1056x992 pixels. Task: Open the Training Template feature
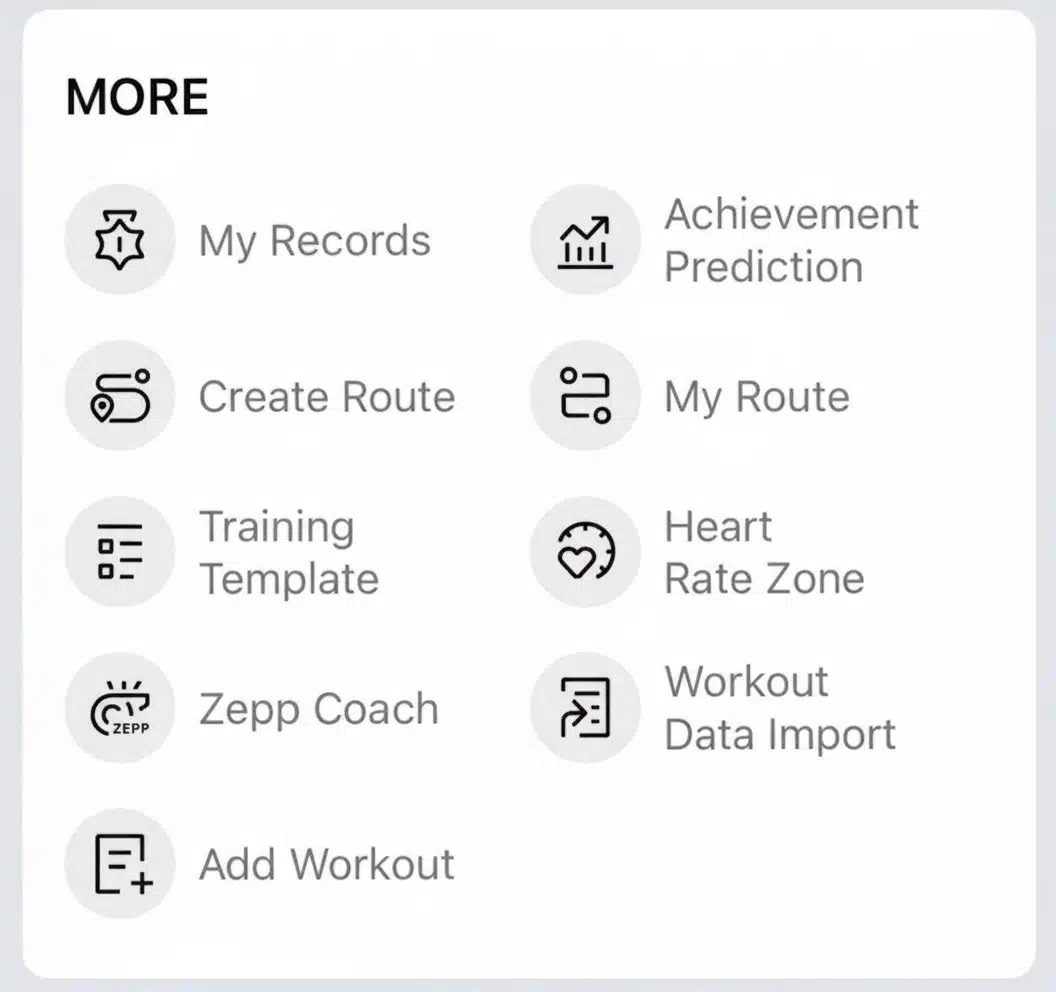[289, 551]
